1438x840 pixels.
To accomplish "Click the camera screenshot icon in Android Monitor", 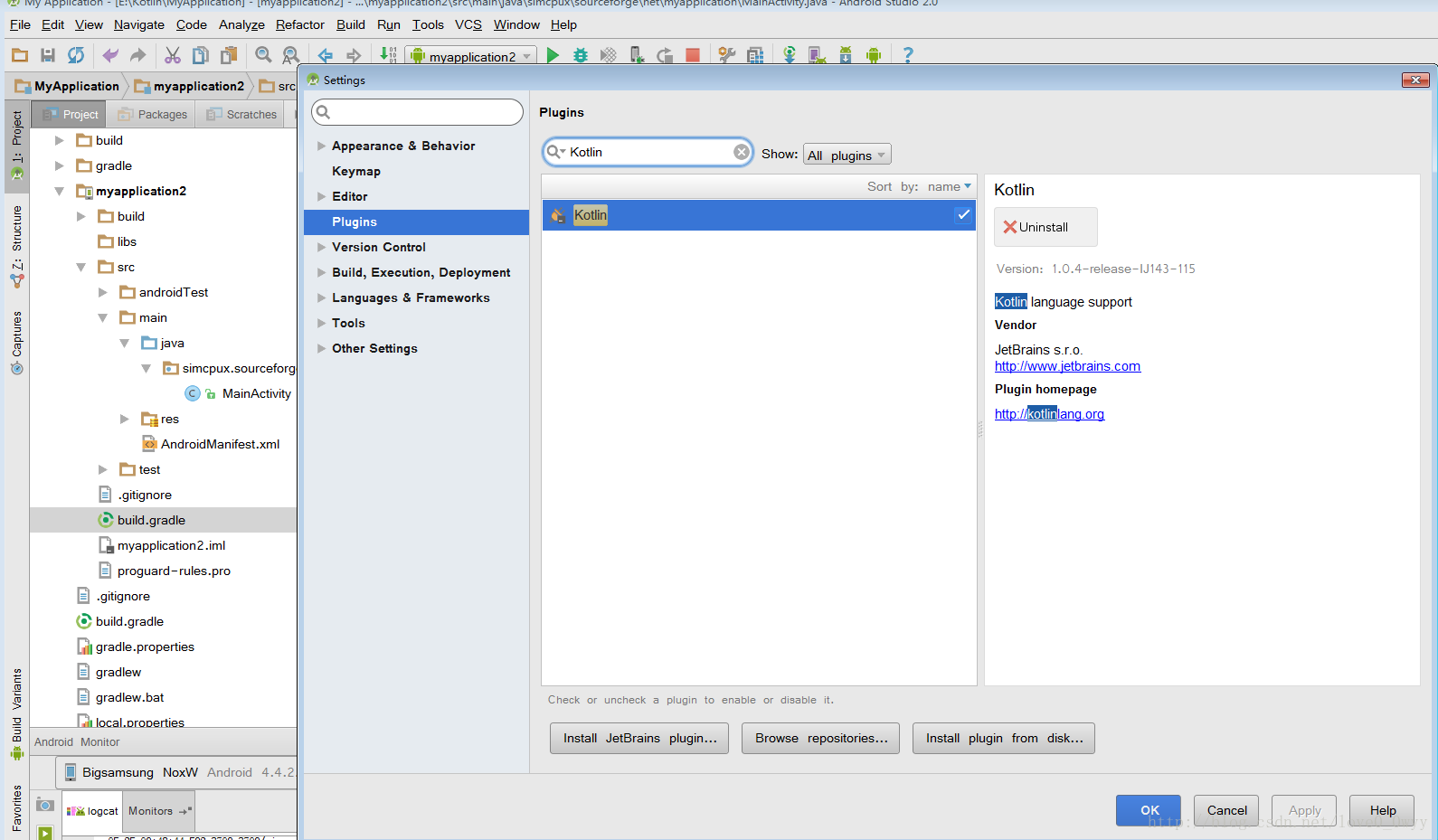I will tap(45, 805).
